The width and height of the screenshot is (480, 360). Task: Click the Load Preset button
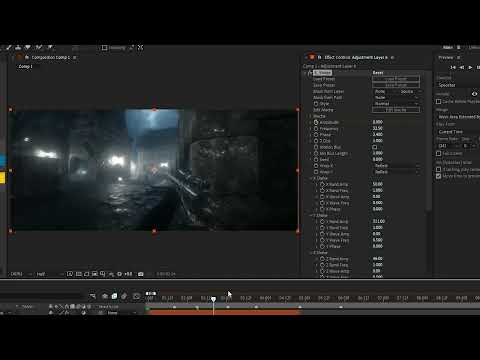396,79
